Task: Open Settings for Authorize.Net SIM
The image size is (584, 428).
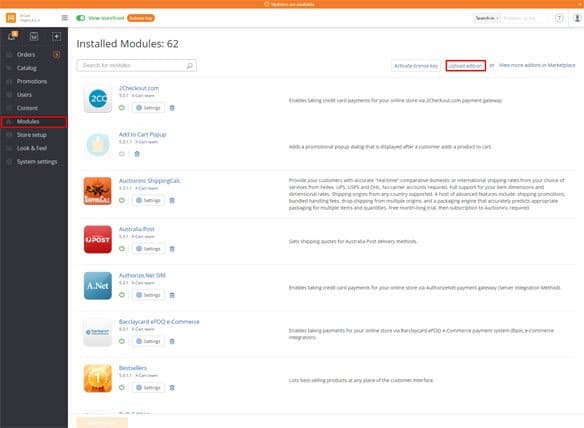Action: point(148,295)
